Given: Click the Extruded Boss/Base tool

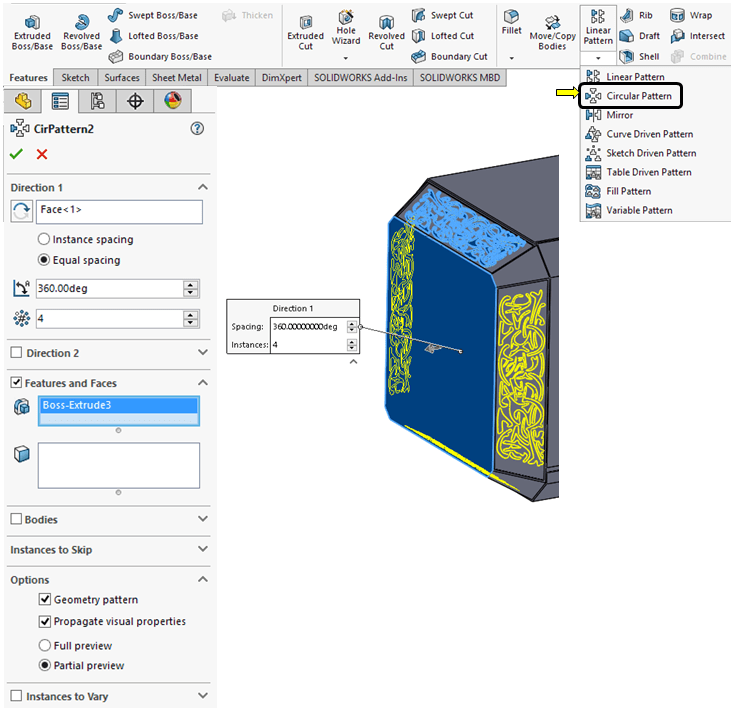Looking at the screenshot, I should tap(32, 31).
